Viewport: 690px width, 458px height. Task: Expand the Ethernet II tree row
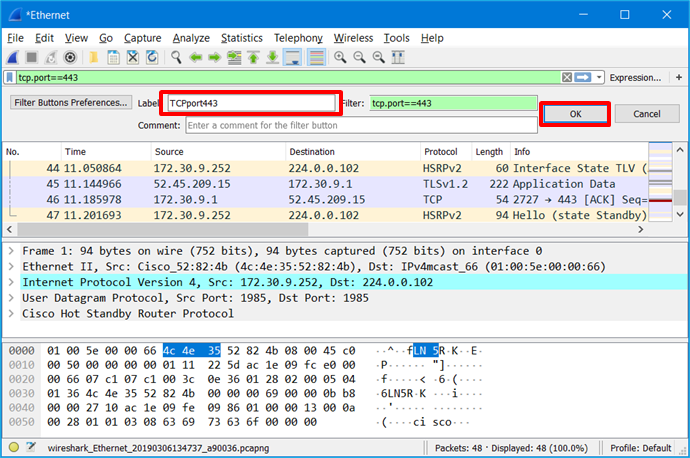11,267
